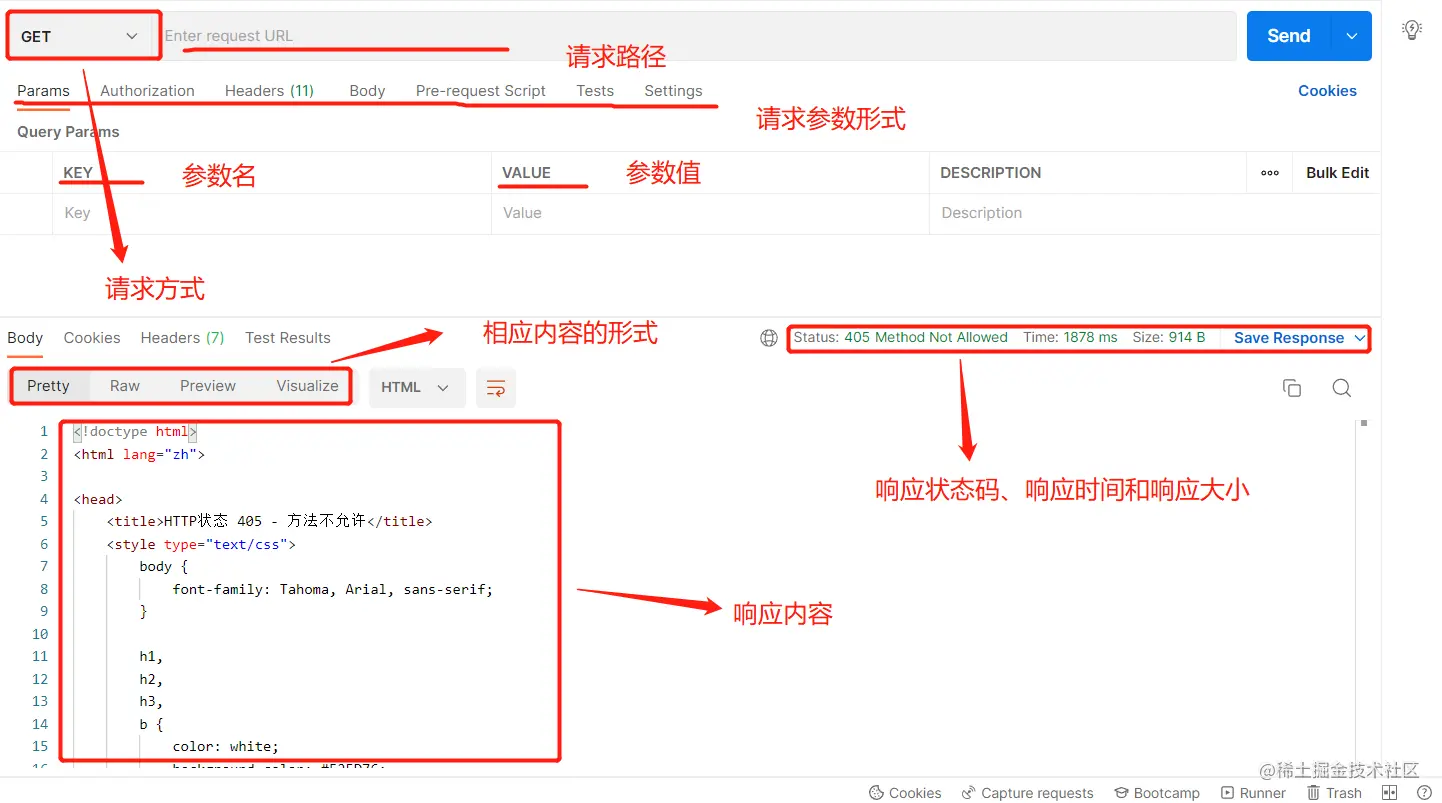The height and width of the screenshot is (803, 1442).
Task: Click the line-wrap icon beside the HTML dropdown
Action: click(x=496, y=388)
